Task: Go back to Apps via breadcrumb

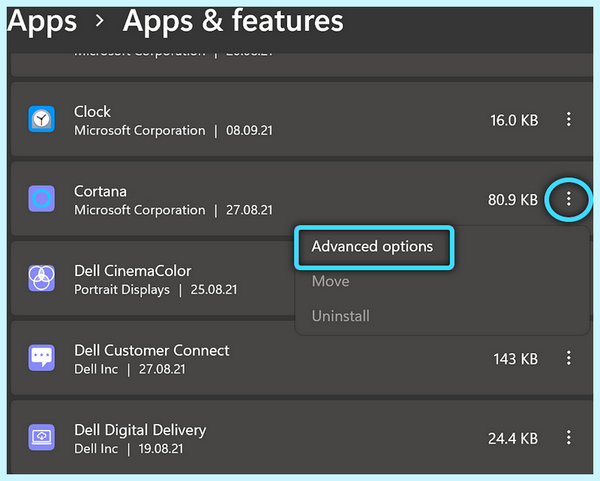Action: (x=42, y=21)
